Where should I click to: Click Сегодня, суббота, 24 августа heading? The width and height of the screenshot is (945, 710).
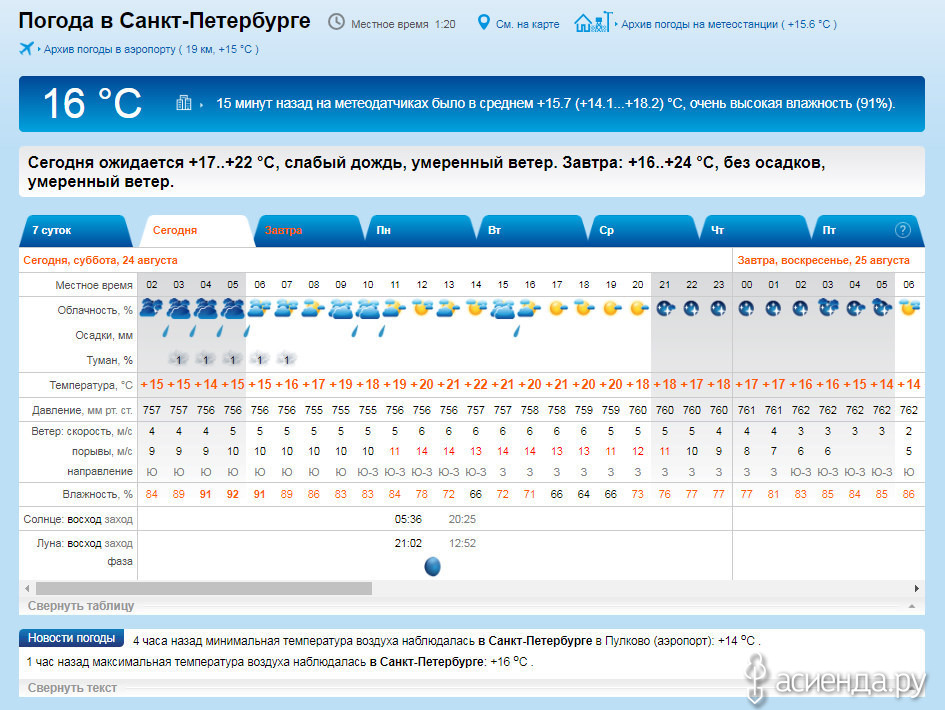click(100, 260)
